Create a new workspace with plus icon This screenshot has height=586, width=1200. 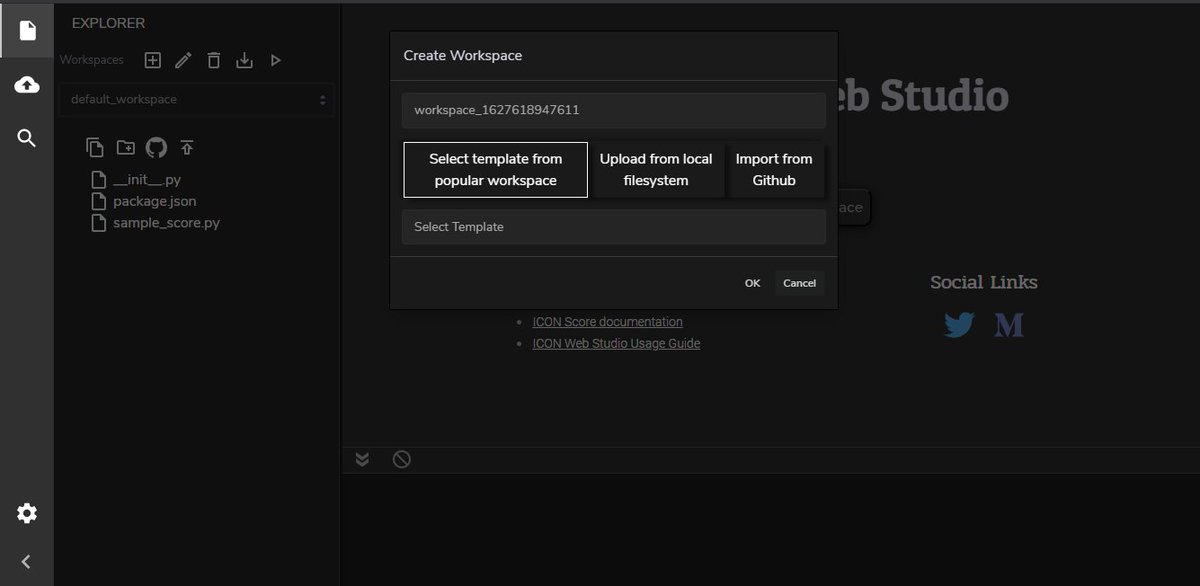click(152, 60)
